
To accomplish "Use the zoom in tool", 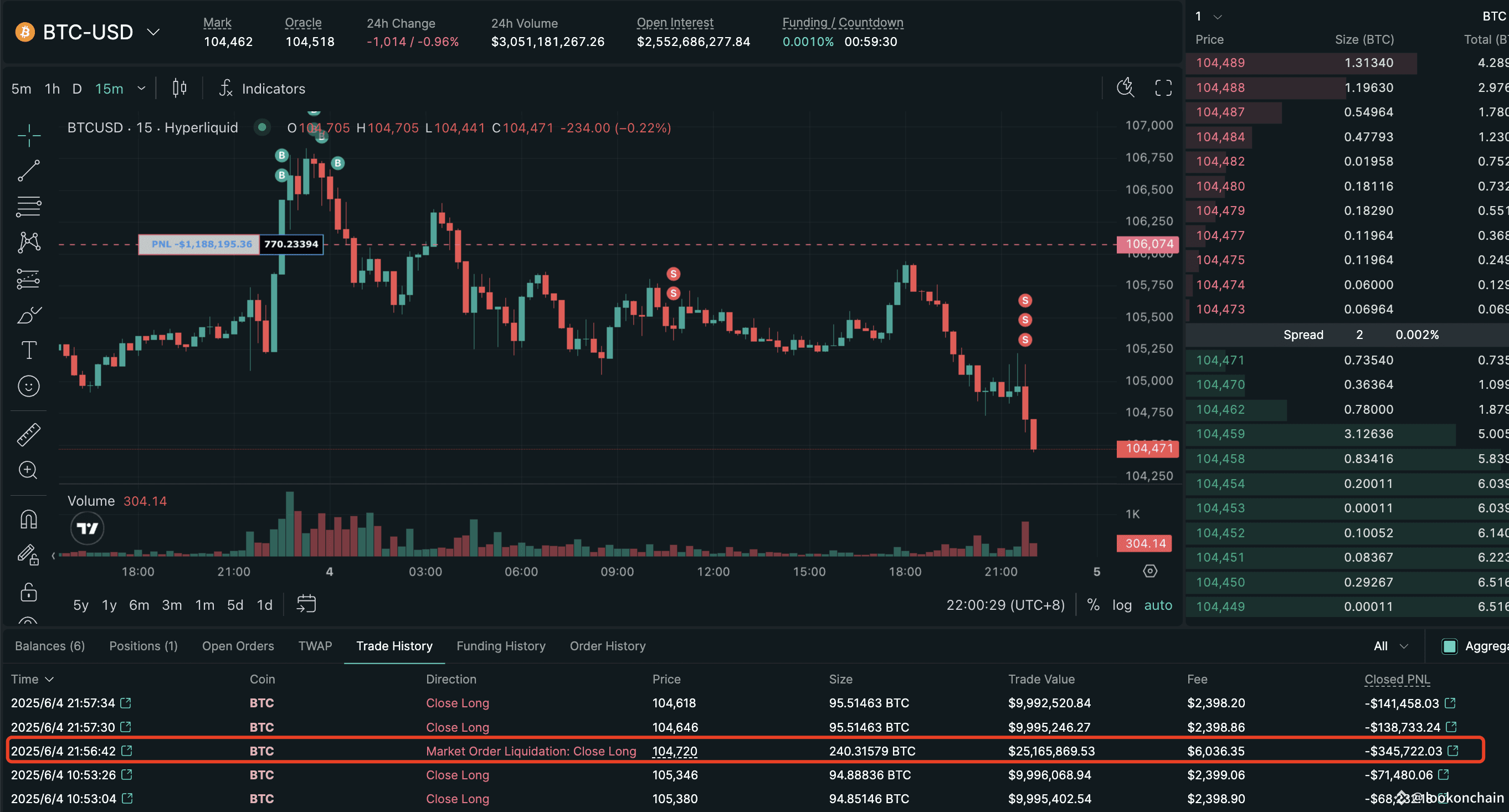I will pos(28,470).
